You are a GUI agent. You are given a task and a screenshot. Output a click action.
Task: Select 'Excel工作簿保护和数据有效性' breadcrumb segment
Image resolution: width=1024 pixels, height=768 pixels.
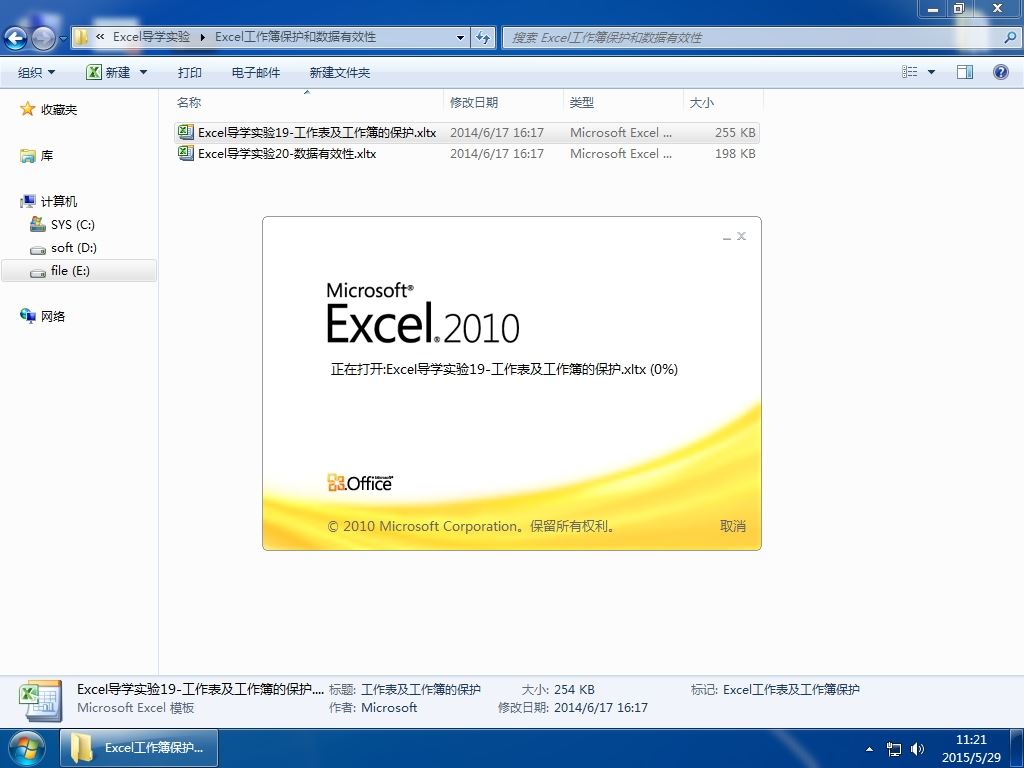pos(295,37)
